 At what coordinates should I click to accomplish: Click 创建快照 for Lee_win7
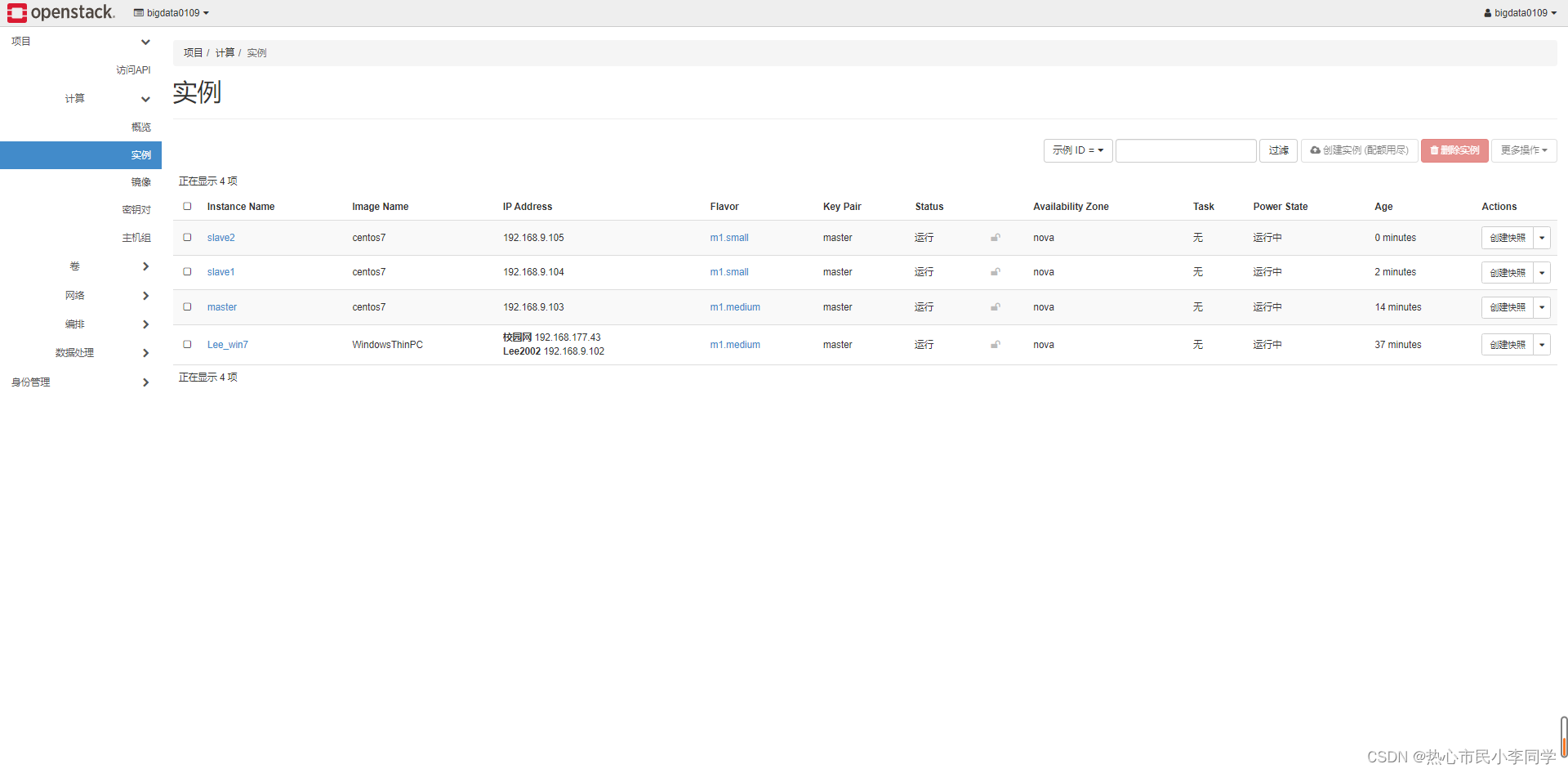click(x=1508, y=345)
